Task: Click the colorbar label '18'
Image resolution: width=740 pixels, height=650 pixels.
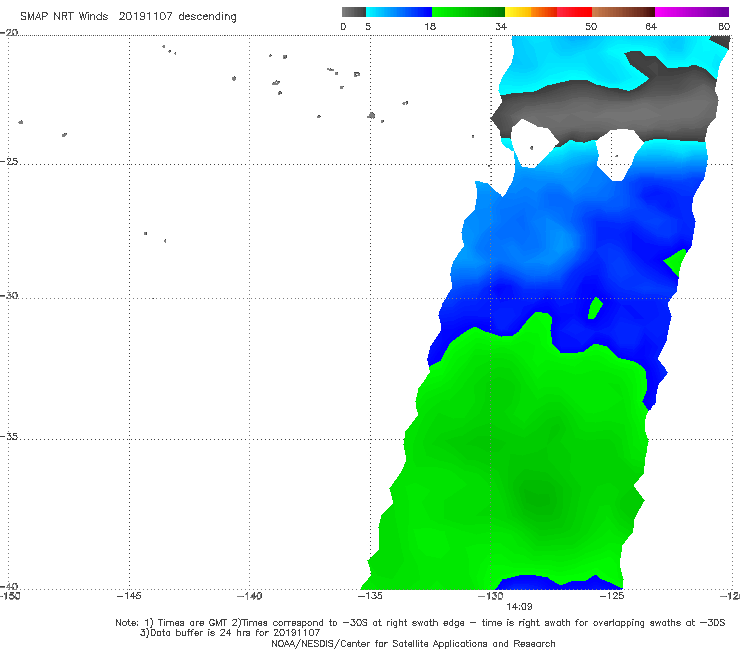Action: (x=430, y=27)
